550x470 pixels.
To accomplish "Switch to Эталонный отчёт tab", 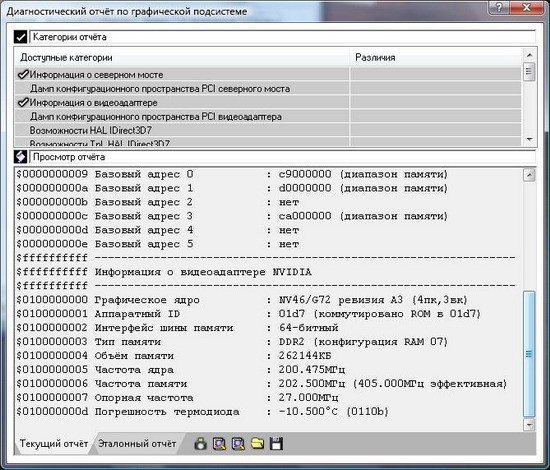I will point(137,444).
